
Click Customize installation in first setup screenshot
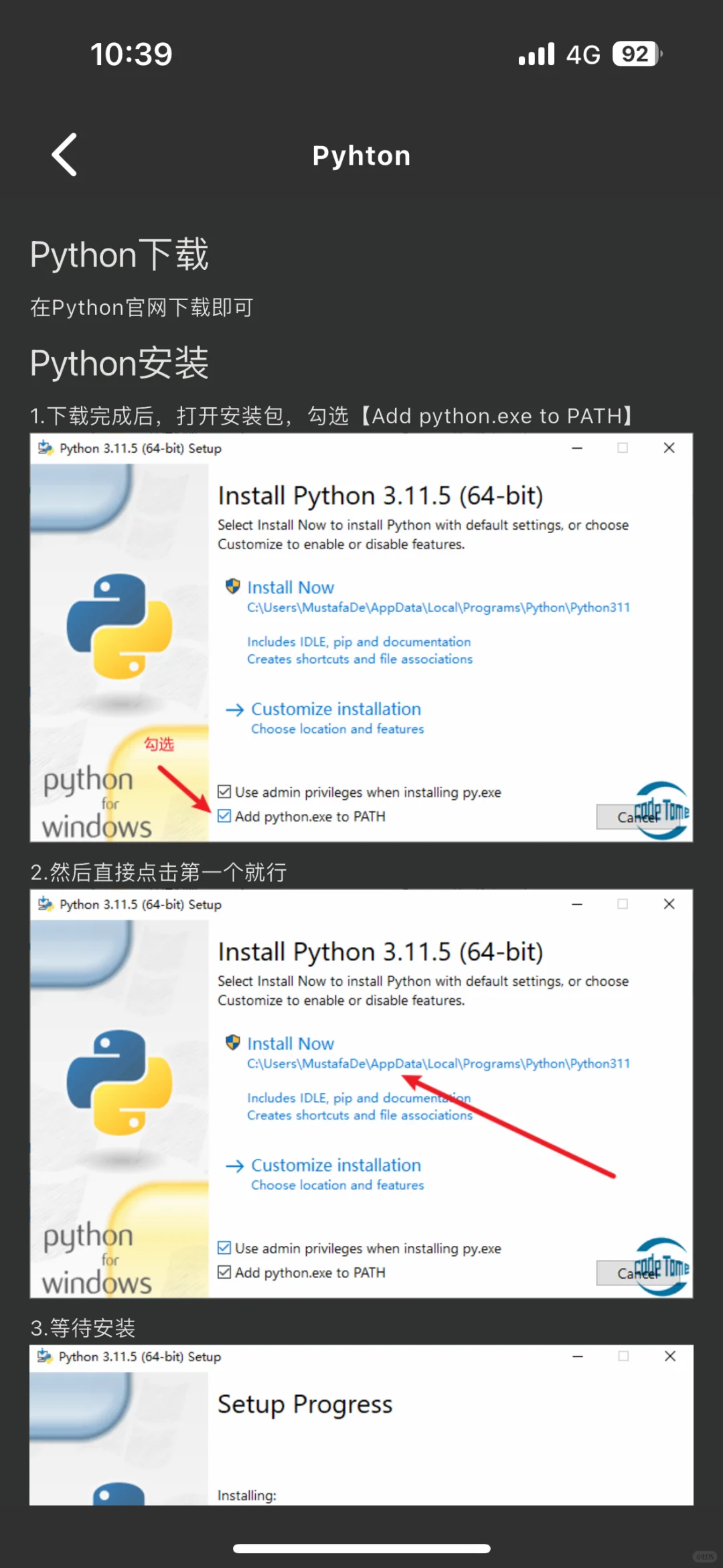coord(336,709)
